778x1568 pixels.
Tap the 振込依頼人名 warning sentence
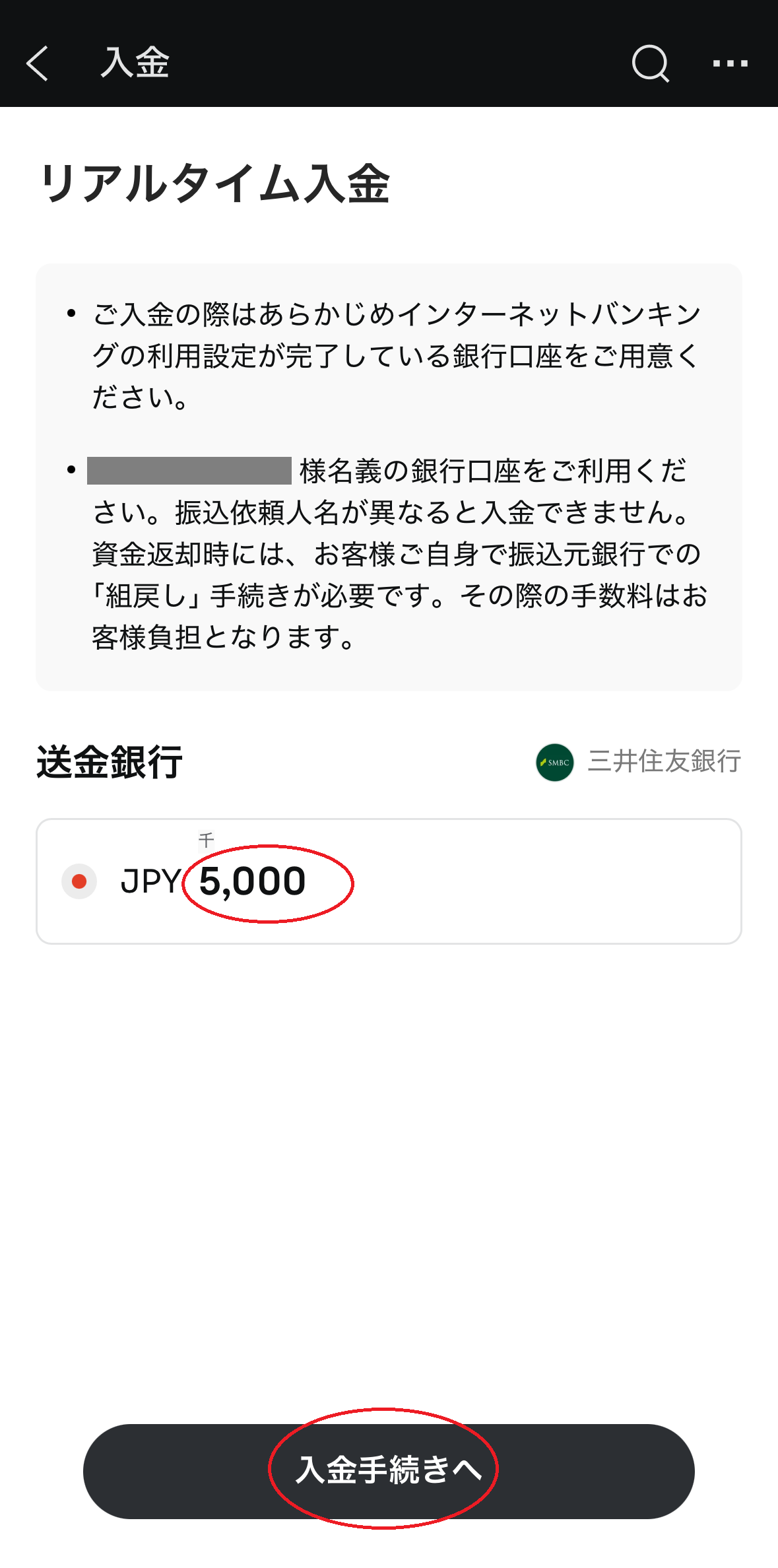click(432, 513)
